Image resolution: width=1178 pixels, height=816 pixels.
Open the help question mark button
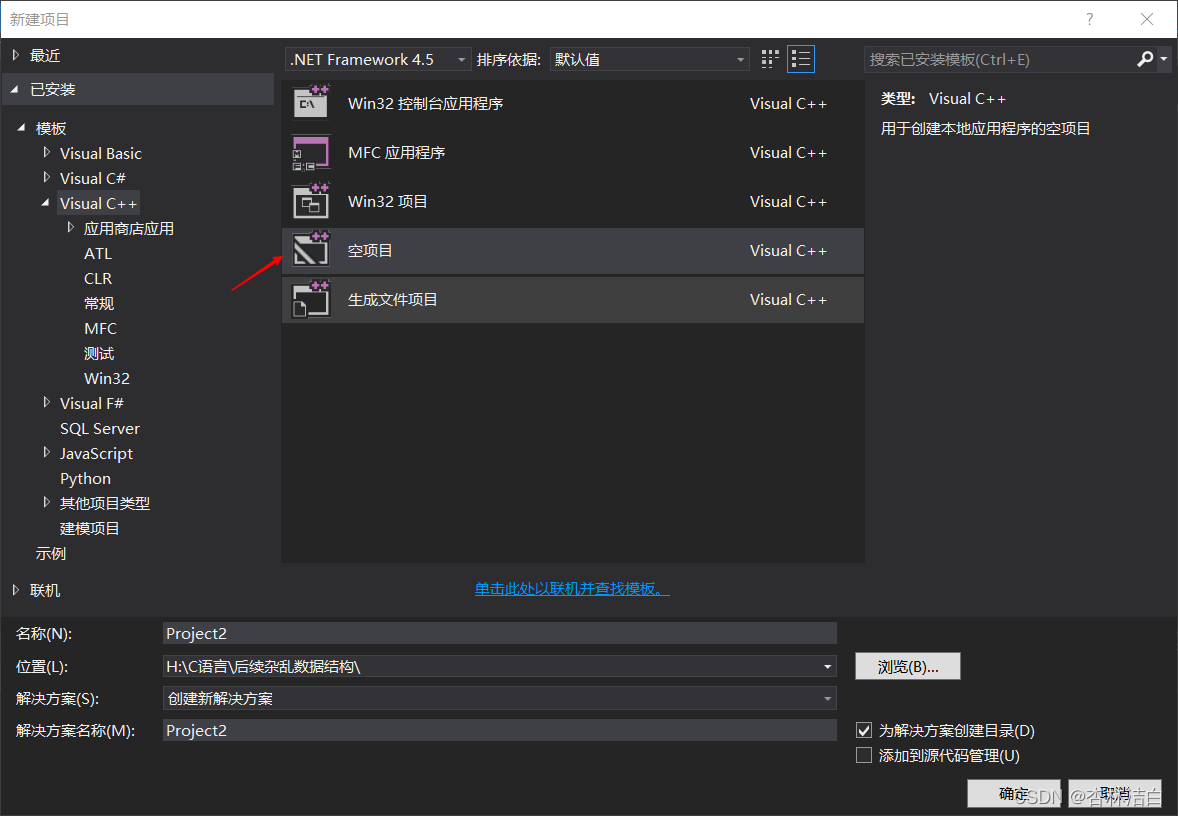pyautogui.click(x=1089, y=20)
